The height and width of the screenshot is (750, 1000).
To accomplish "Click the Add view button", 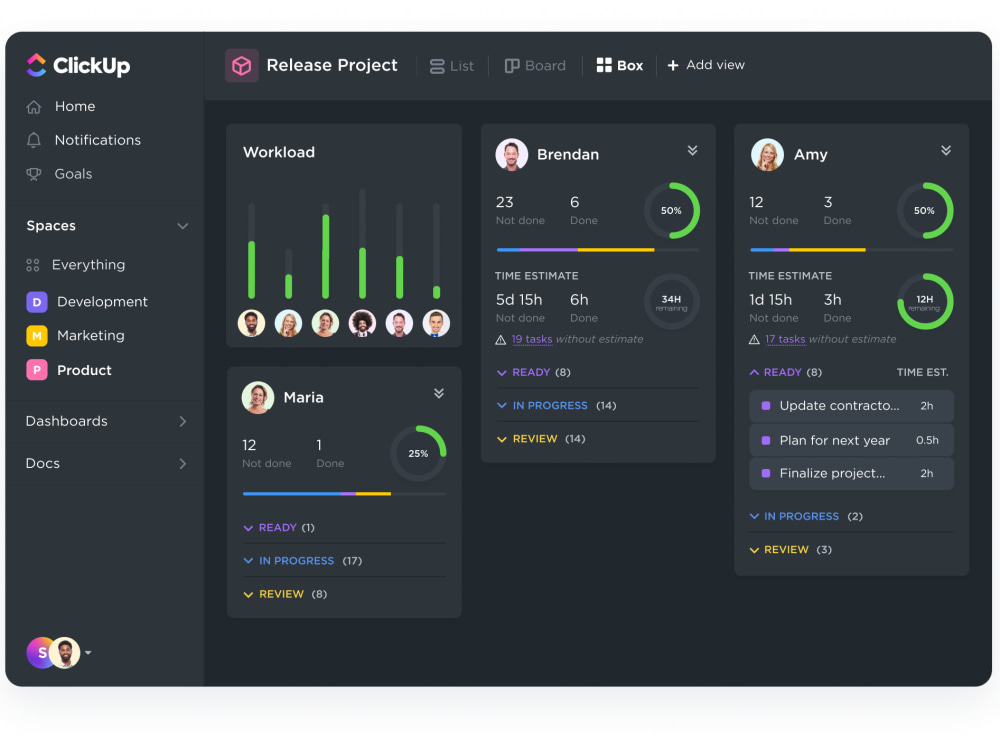I will tap(706, 65).
